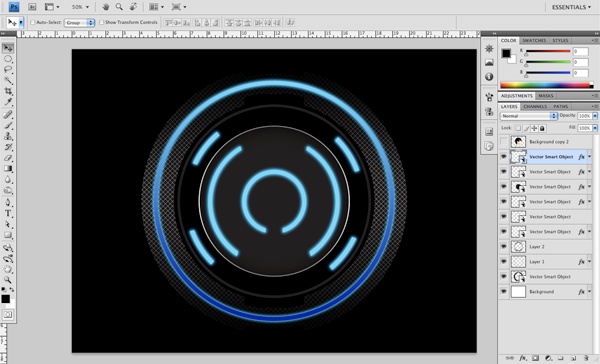Click the new adjustment layer icon
The image size is (600, 364).
tap(548, 358)
